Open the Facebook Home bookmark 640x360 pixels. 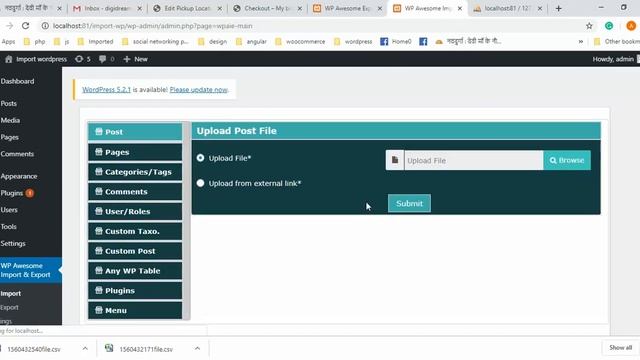click(396, 42)
